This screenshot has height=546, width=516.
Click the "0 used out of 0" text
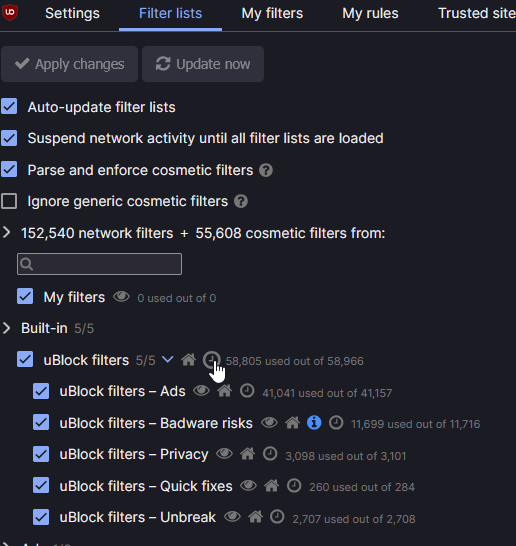point(177,298)
